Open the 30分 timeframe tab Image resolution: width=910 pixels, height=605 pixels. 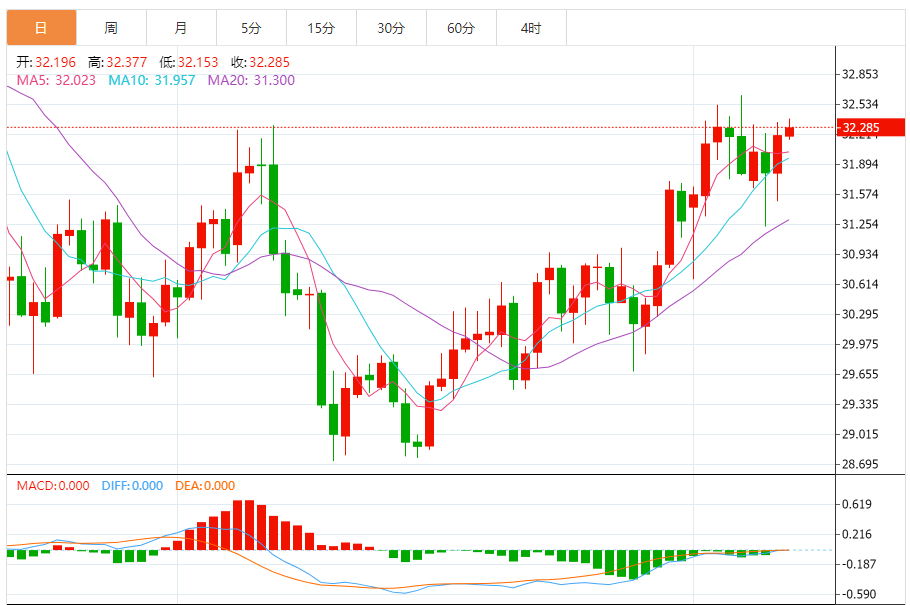click(391, 28)
